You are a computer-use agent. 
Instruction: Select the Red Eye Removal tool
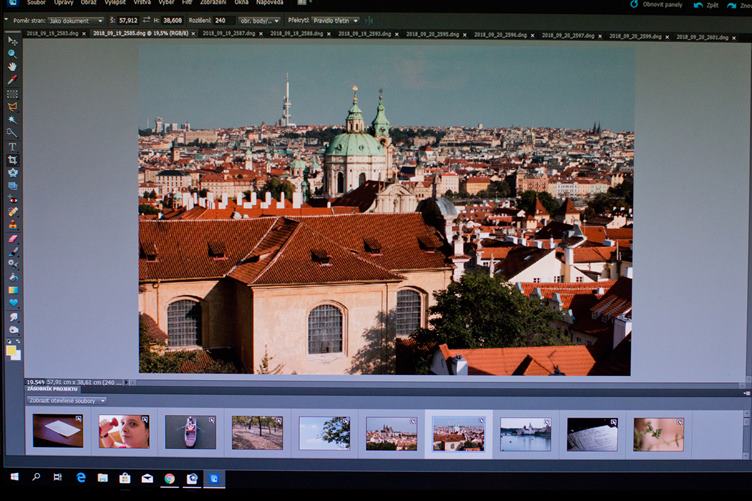[12, 199]
